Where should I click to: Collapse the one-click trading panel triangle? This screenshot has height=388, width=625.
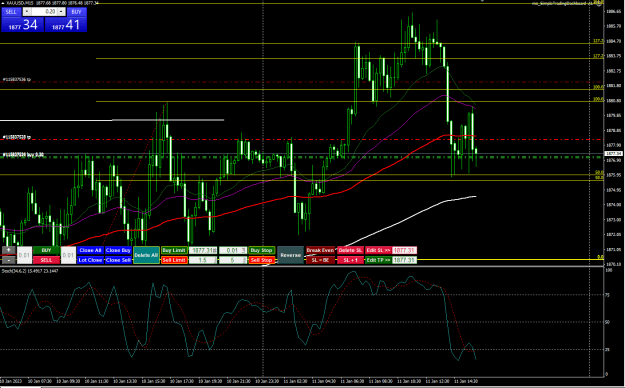coord(3,3)
